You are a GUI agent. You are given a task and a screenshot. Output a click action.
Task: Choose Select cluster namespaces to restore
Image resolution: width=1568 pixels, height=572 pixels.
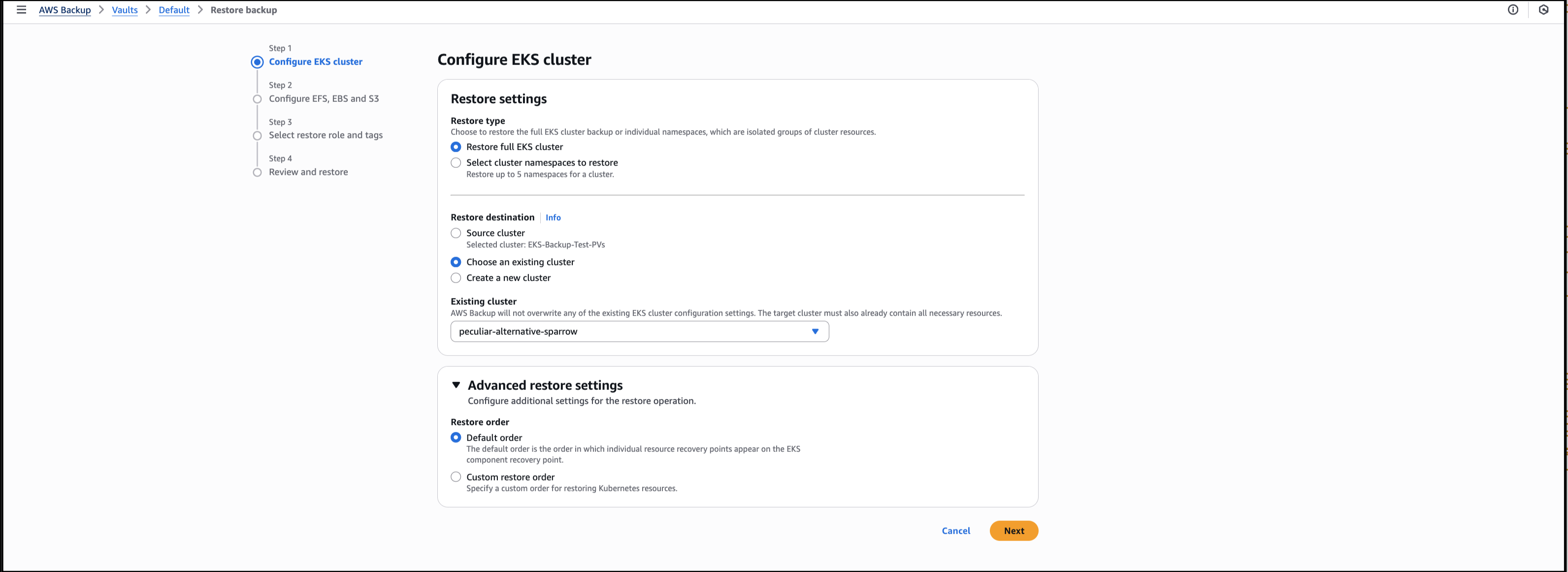pyautogui.click(x=456, y=162)
